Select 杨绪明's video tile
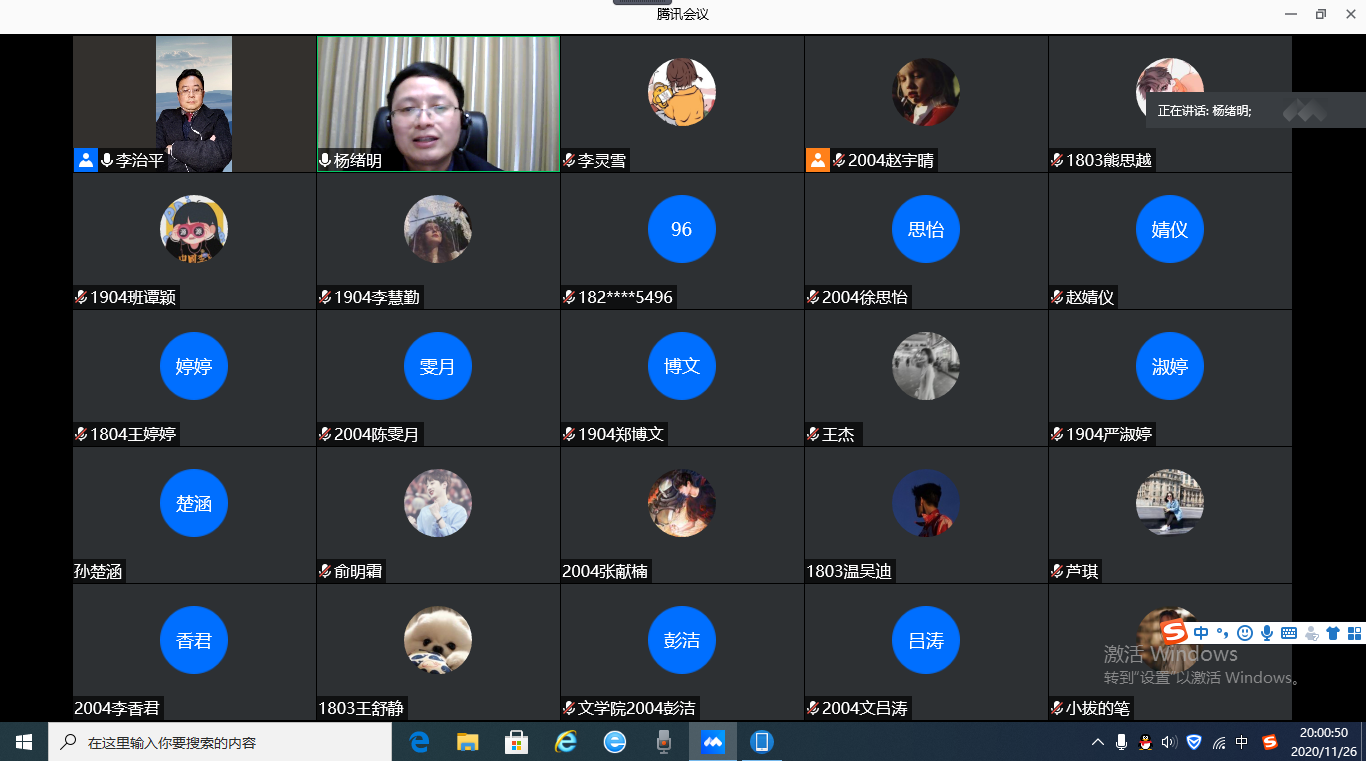The height and width of the screenshot is (761, 1366). [438, 100]
